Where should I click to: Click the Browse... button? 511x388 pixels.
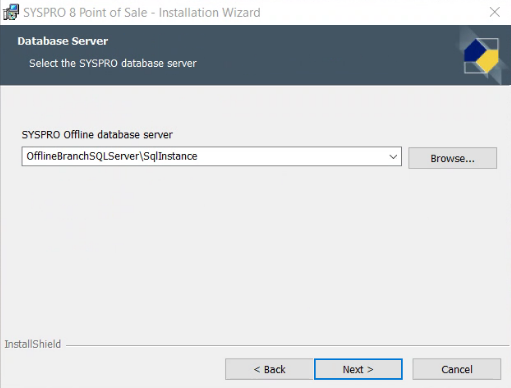click(x=452, y=158)
